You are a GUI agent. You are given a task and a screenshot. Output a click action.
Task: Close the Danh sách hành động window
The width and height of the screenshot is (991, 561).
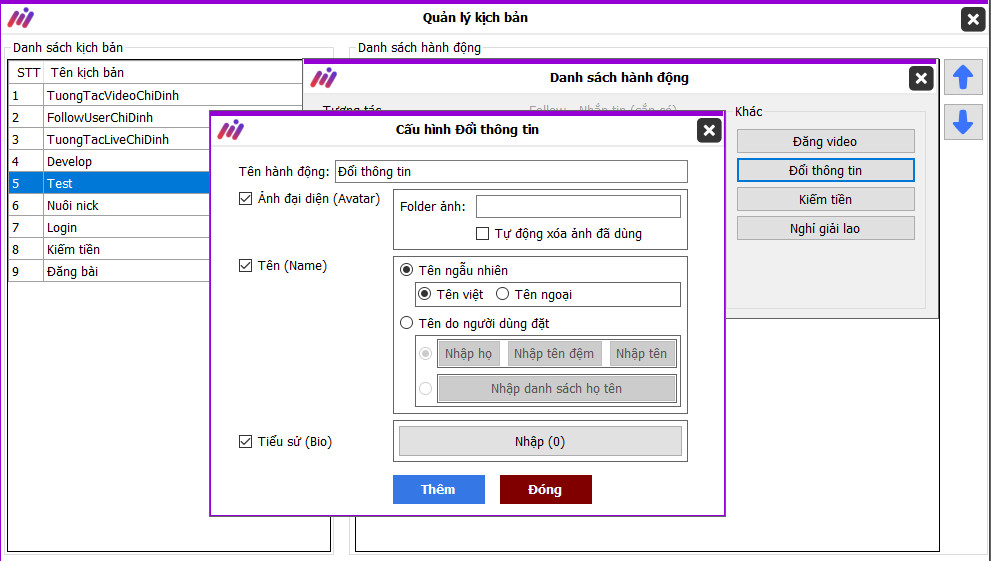(921, 78)
